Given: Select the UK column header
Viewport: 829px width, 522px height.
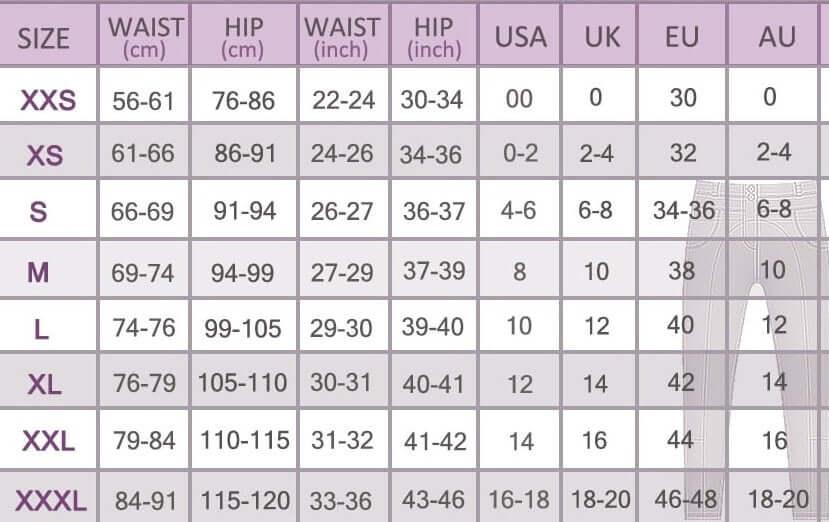Looking at the screenshot, I should 602,38.
